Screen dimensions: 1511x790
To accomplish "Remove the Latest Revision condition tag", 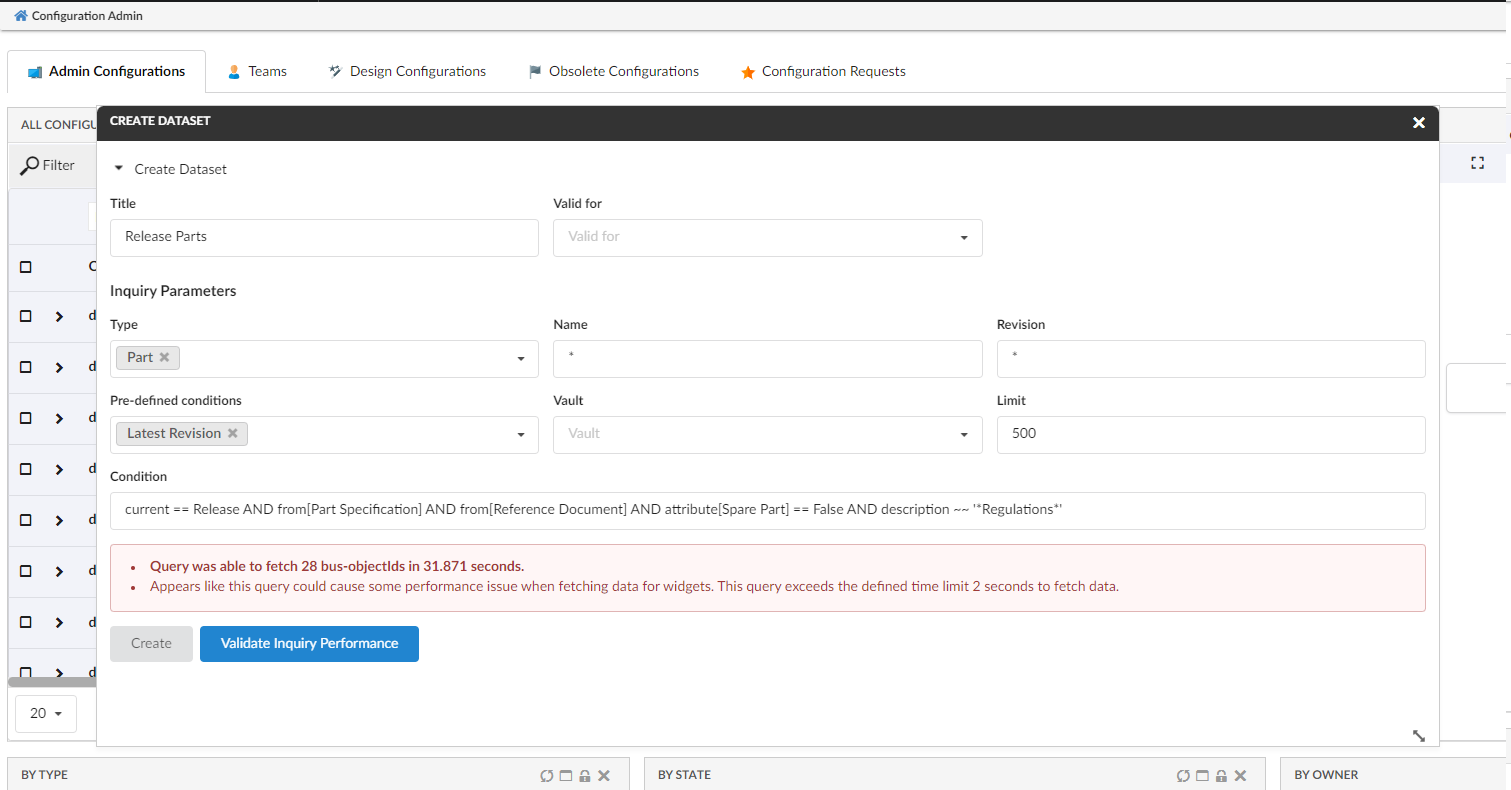I will 232,433.
